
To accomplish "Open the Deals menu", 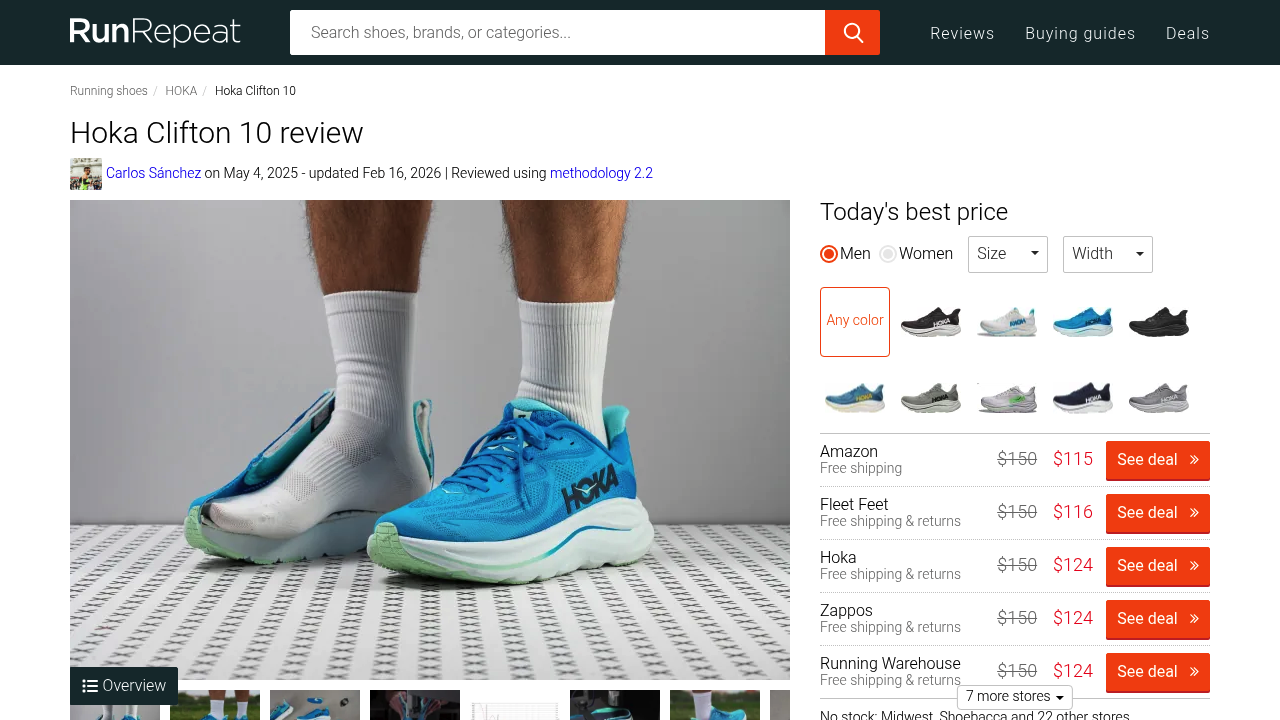I will coord(1188,33).
